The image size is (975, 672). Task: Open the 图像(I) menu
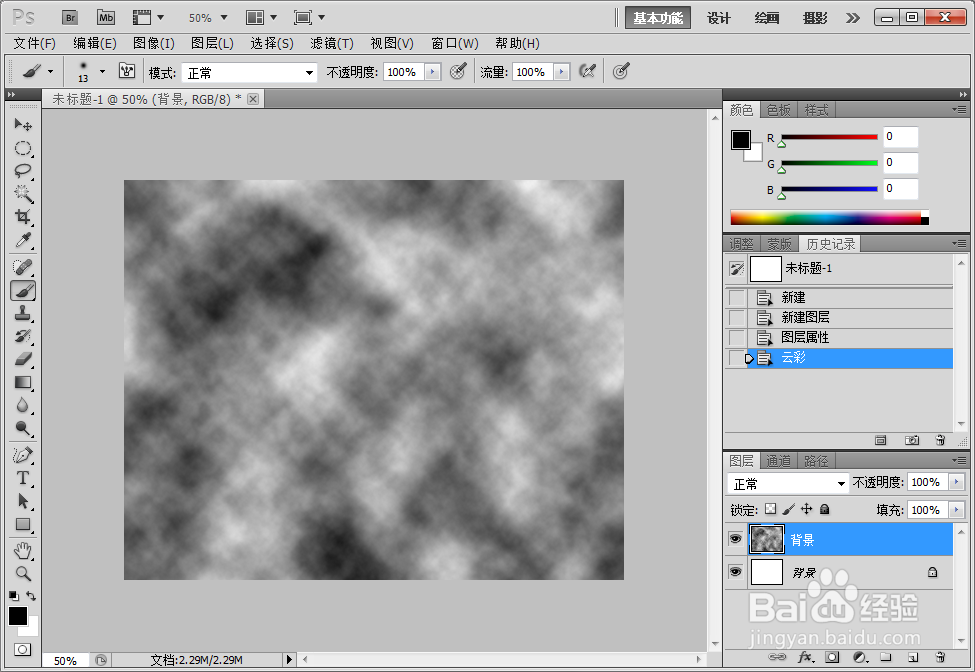click(154, 43)
